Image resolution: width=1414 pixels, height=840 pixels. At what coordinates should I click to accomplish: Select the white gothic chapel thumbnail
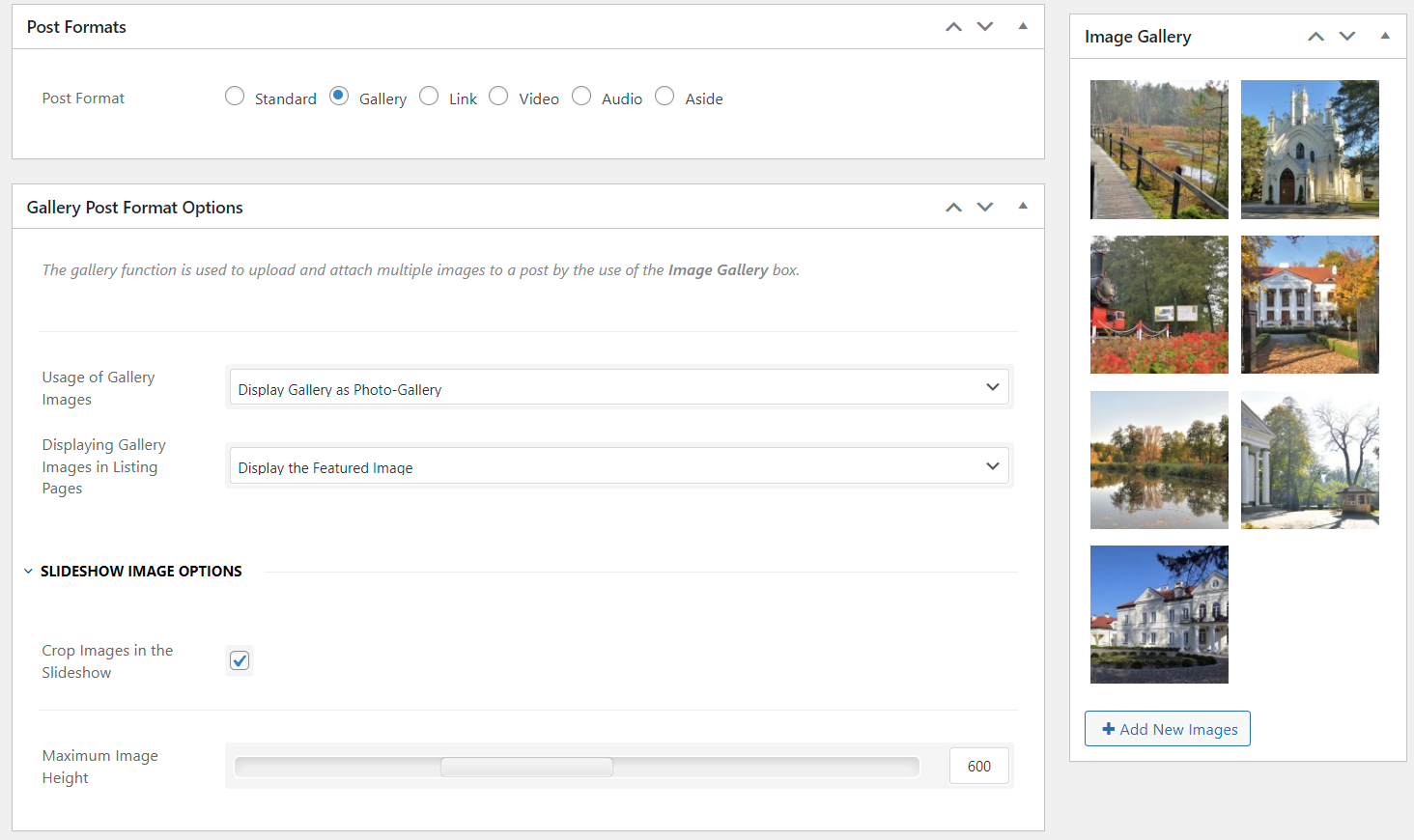(1310, 150)
